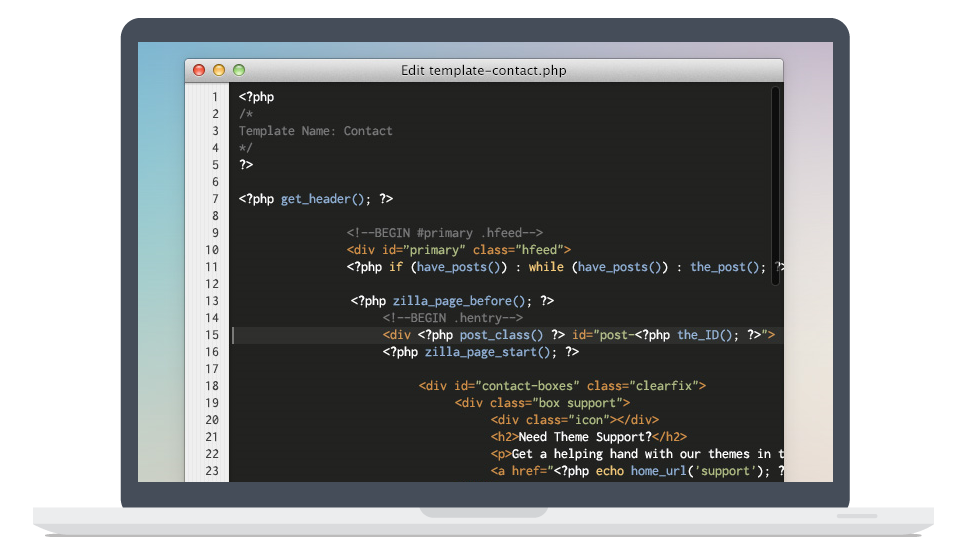Click line number 15 in the gutter

[x=212, y=335]
